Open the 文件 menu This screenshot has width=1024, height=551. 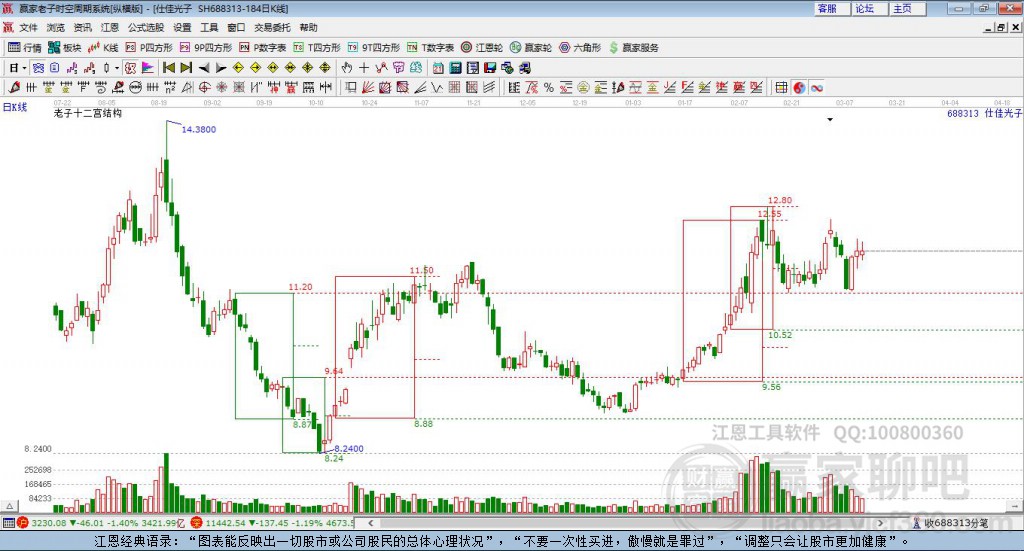pyautogui.click(x=28, y=27)
